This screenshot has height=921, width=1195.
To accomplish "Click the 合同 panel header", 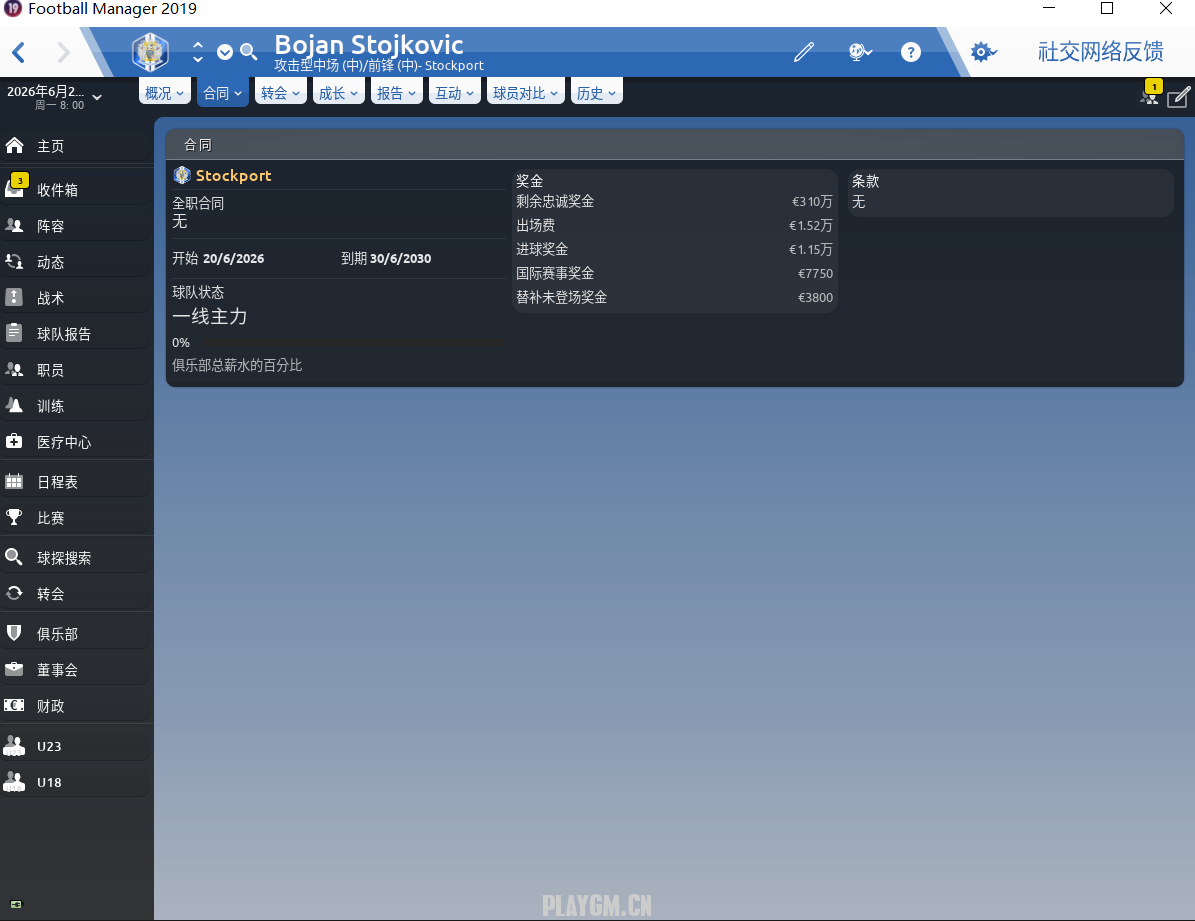I will pos(675,145).
